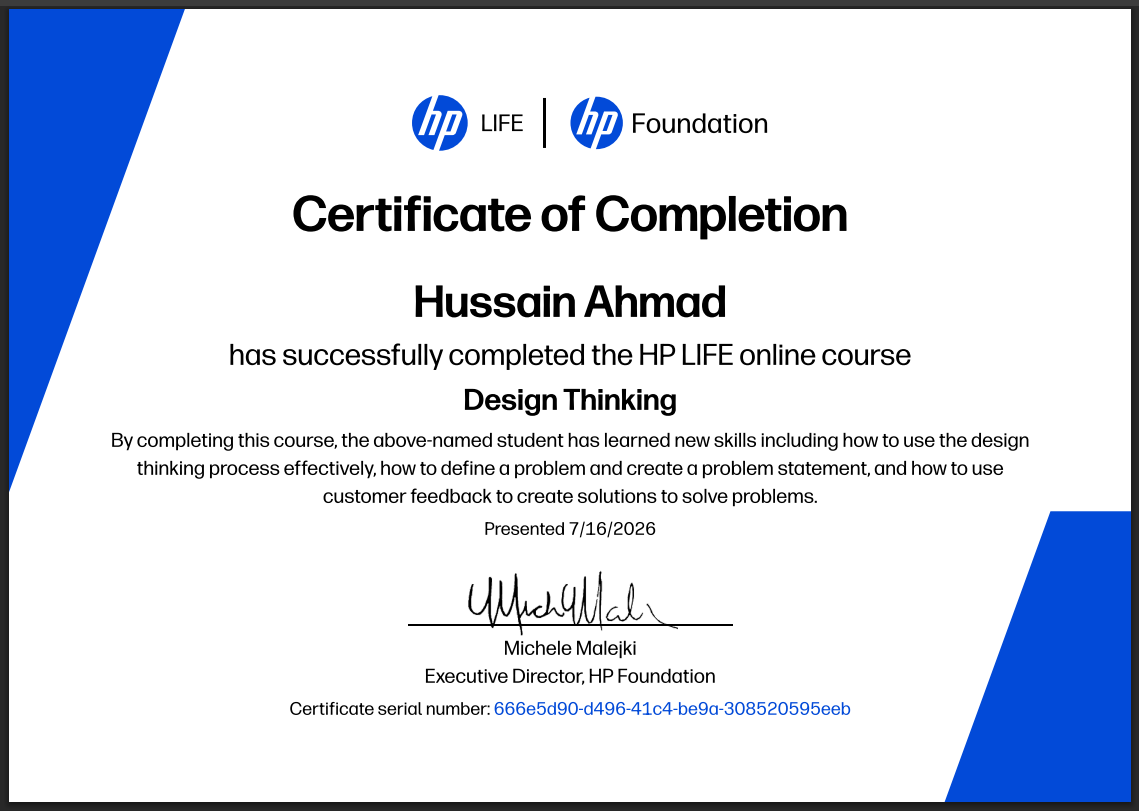Click 'has successfully completed the HP LIFE online course'
The image size is (1139, 811).
[570, 355]
